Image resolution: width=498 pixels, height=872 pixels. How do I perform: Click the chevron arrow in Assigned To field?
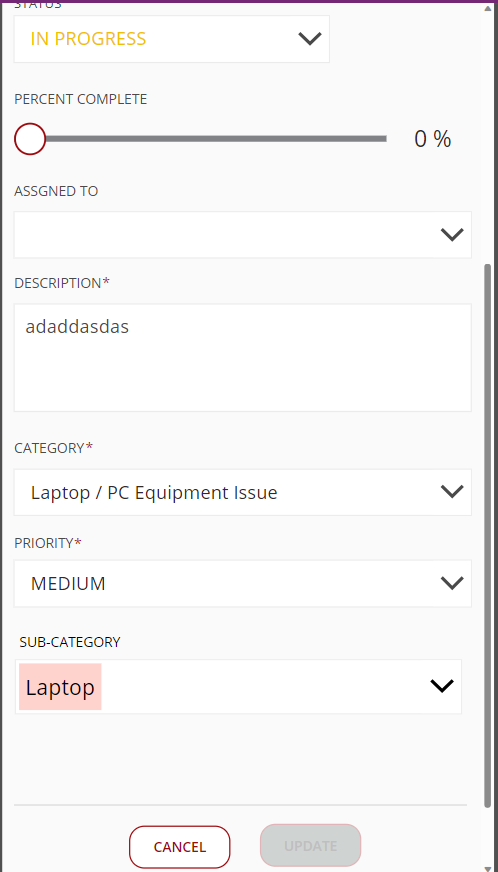[452, 235]
